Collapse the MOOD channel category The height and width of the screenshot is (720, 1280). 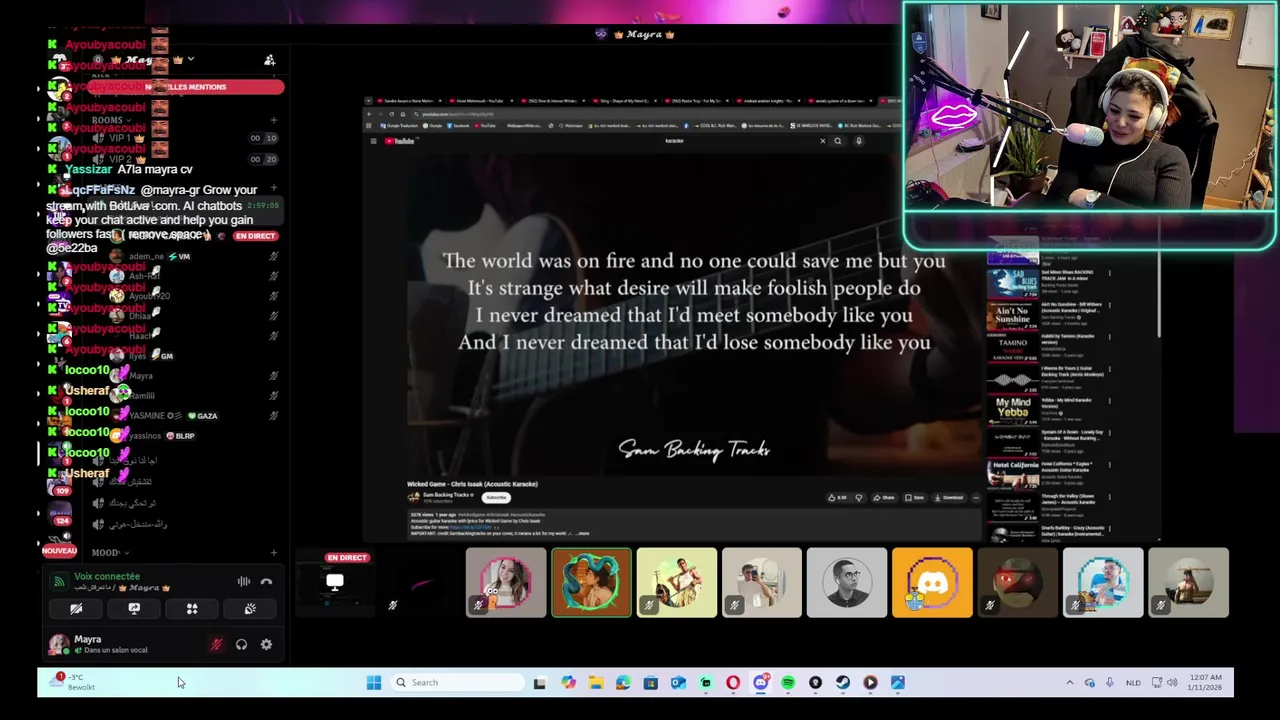coord(110,552)
